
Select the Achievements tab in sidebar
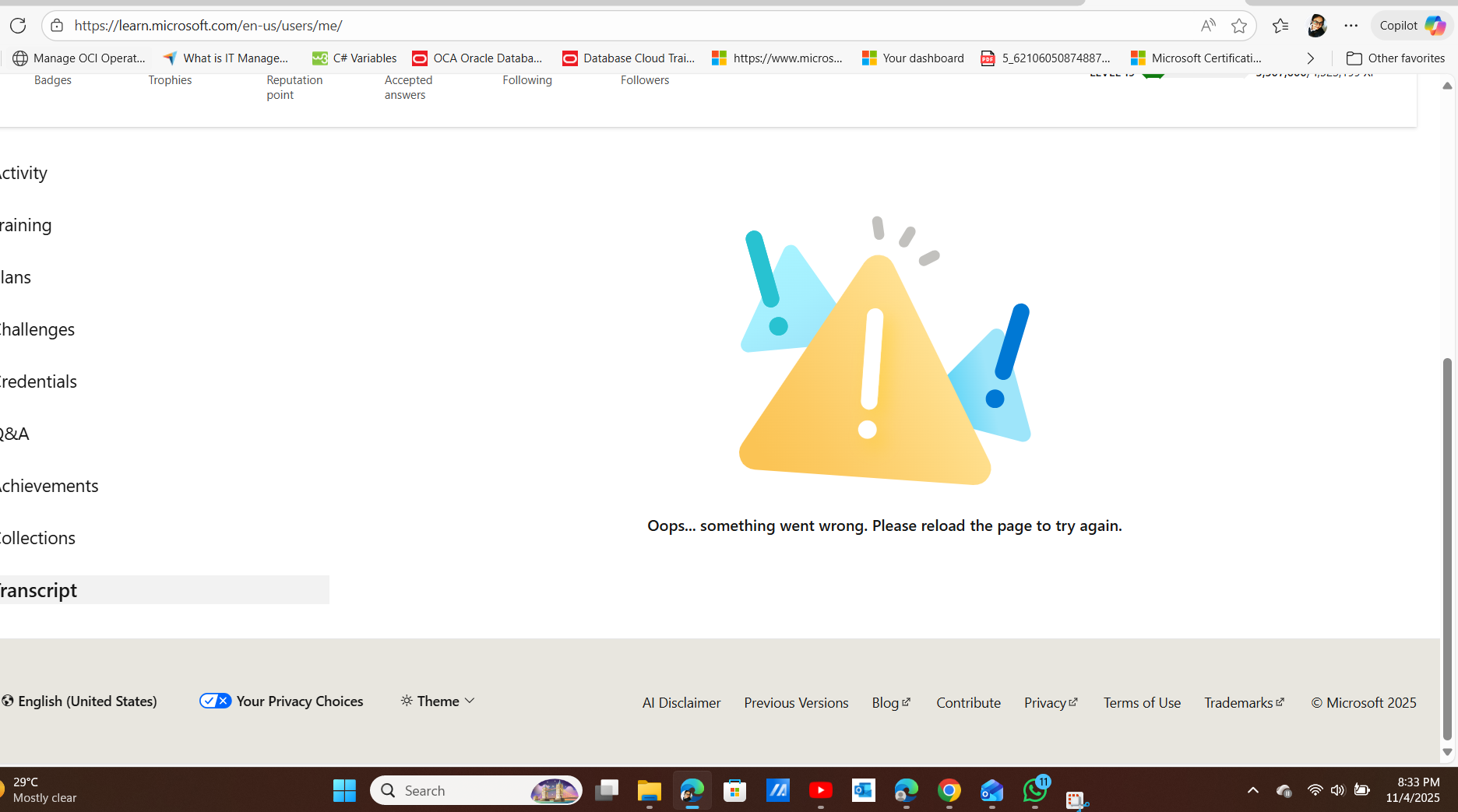[x=49, y=486]
